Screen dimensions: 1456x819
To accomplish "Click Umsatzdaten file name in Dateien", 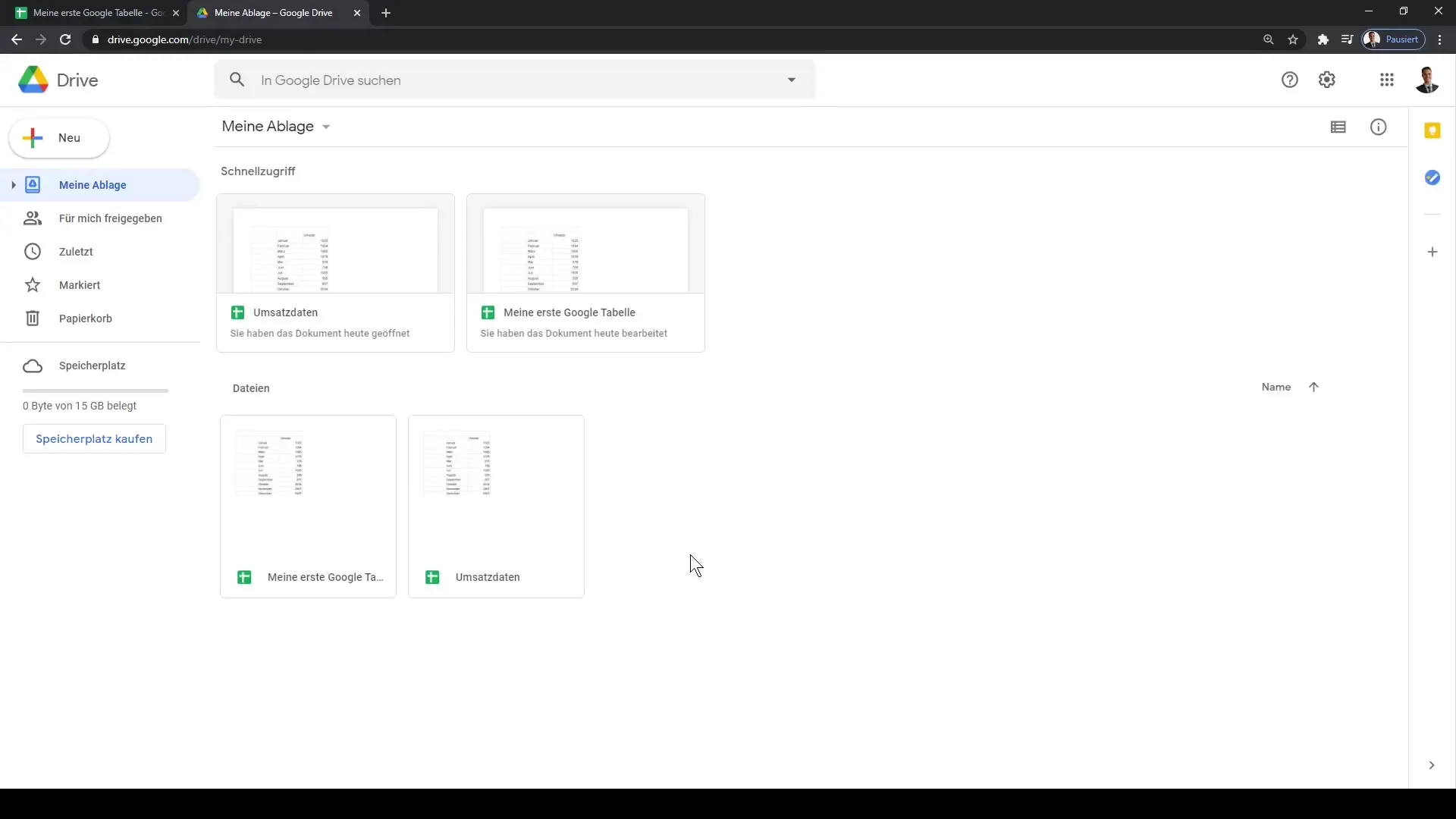I will (488, 577).
